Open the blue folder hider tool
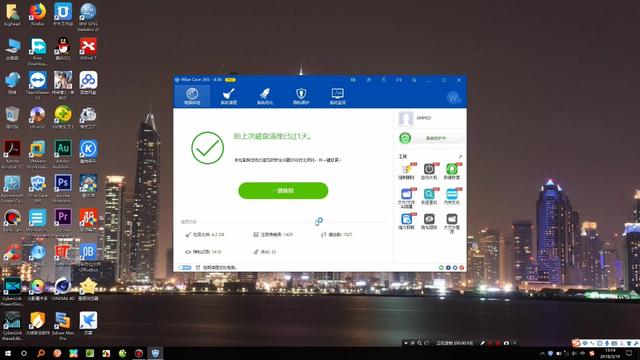The image size is (640, 360). pyautogui.click(x=406, y=198)
